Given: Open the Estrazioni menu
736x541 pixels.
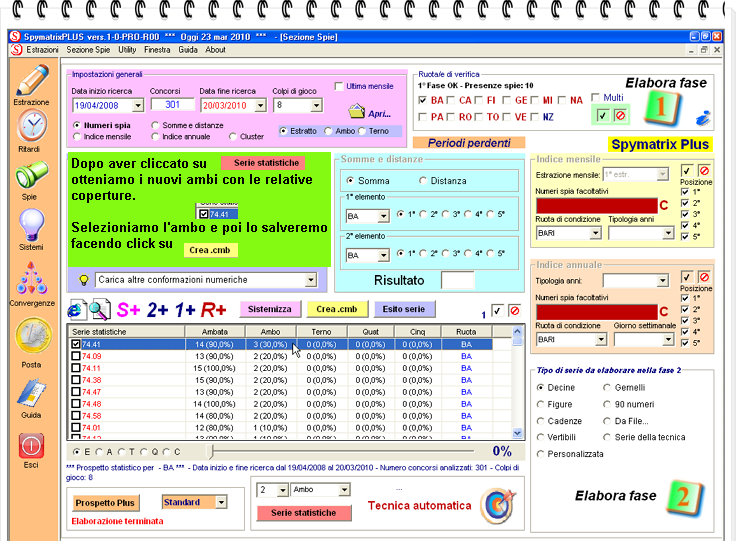Looking at the screenshot, I should [42, 49].
